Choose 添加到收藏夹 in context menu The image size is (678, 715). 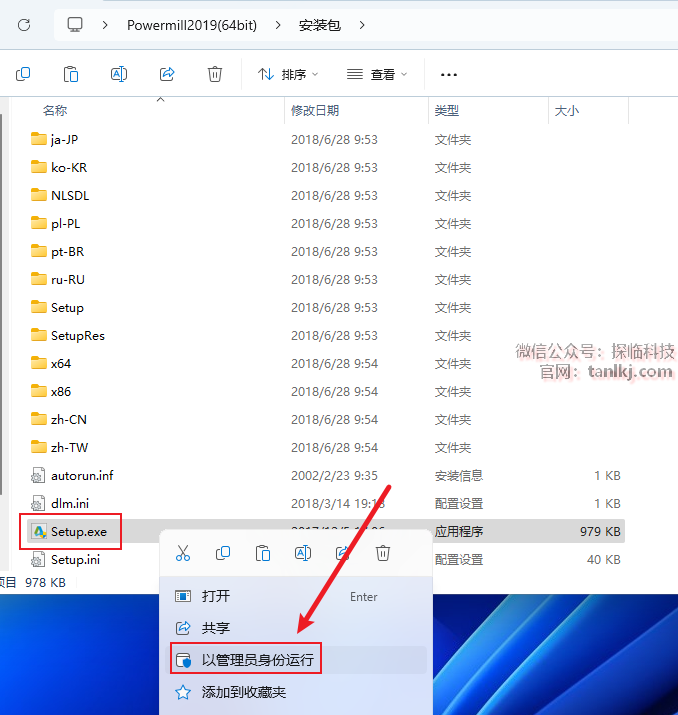point(296,692)
